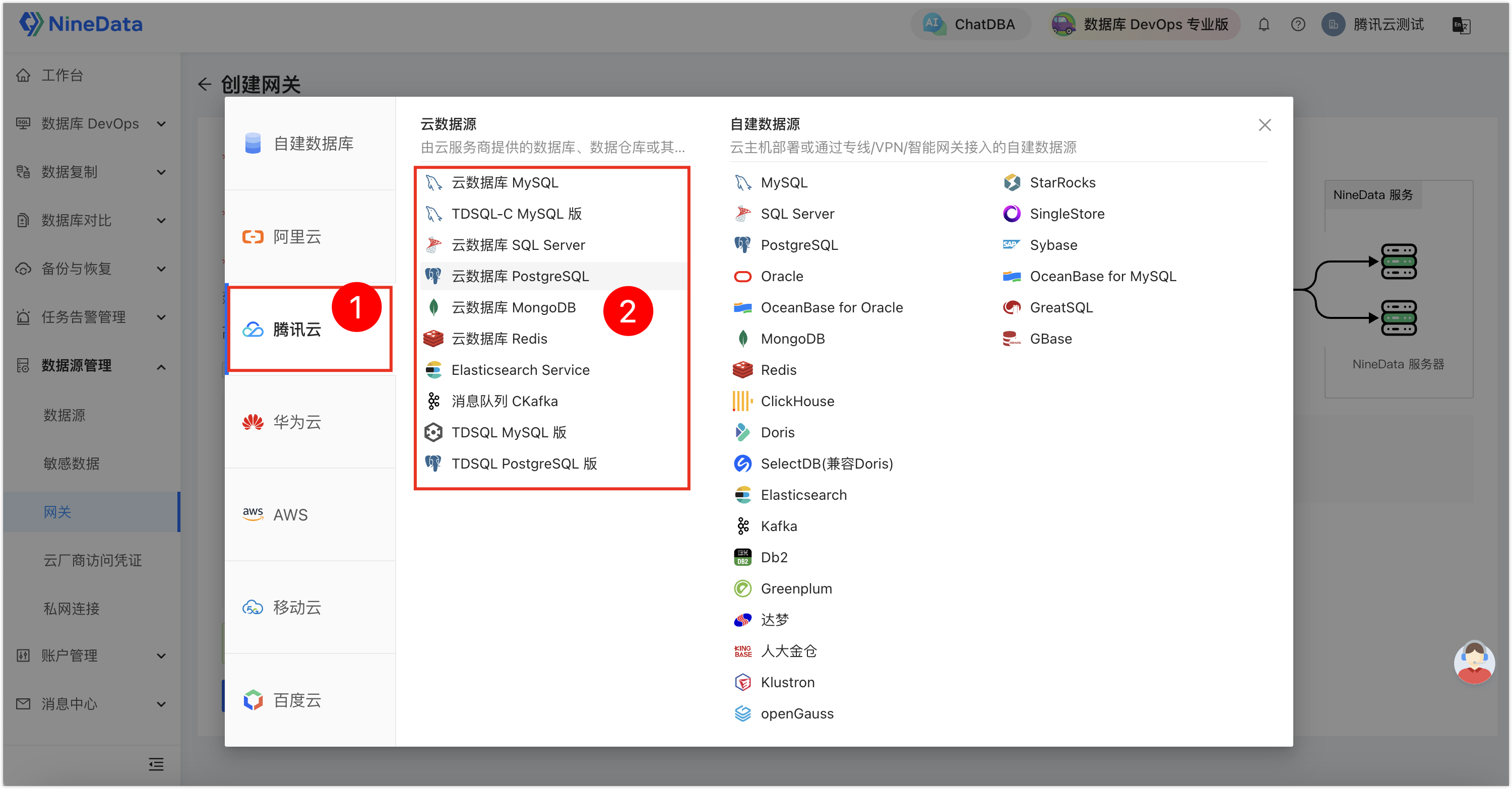Select the 腾讯云 category tab
The image size is (1512, 789).
tap(310, 330)
